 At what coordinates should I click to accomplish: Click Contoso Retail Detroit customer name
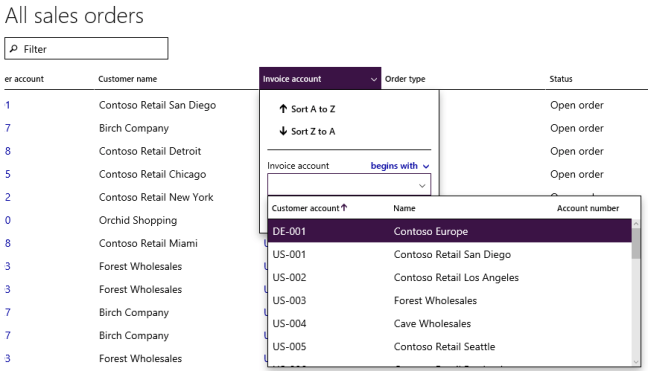pos(150,151)
